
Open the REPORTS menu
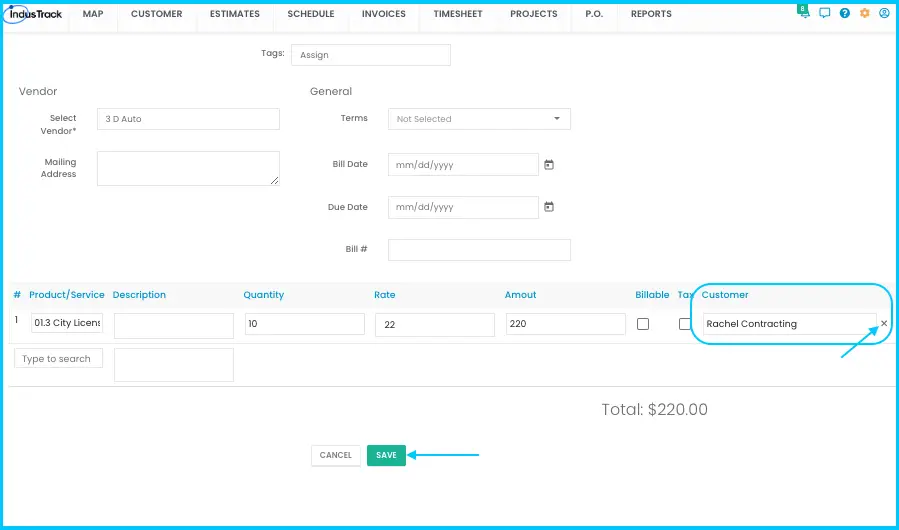click(x=651, y=14)
